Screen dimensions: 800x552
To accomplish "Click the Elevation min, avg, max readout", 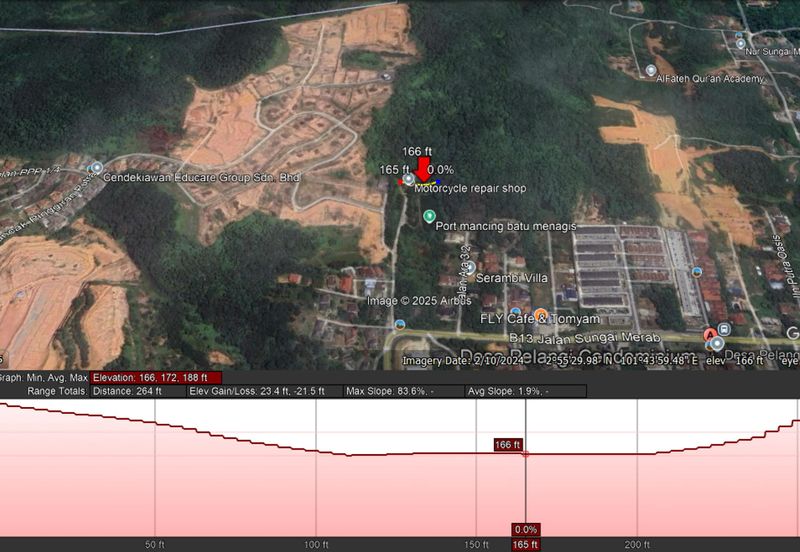I will pyautogui.click(x=156, y=378).
